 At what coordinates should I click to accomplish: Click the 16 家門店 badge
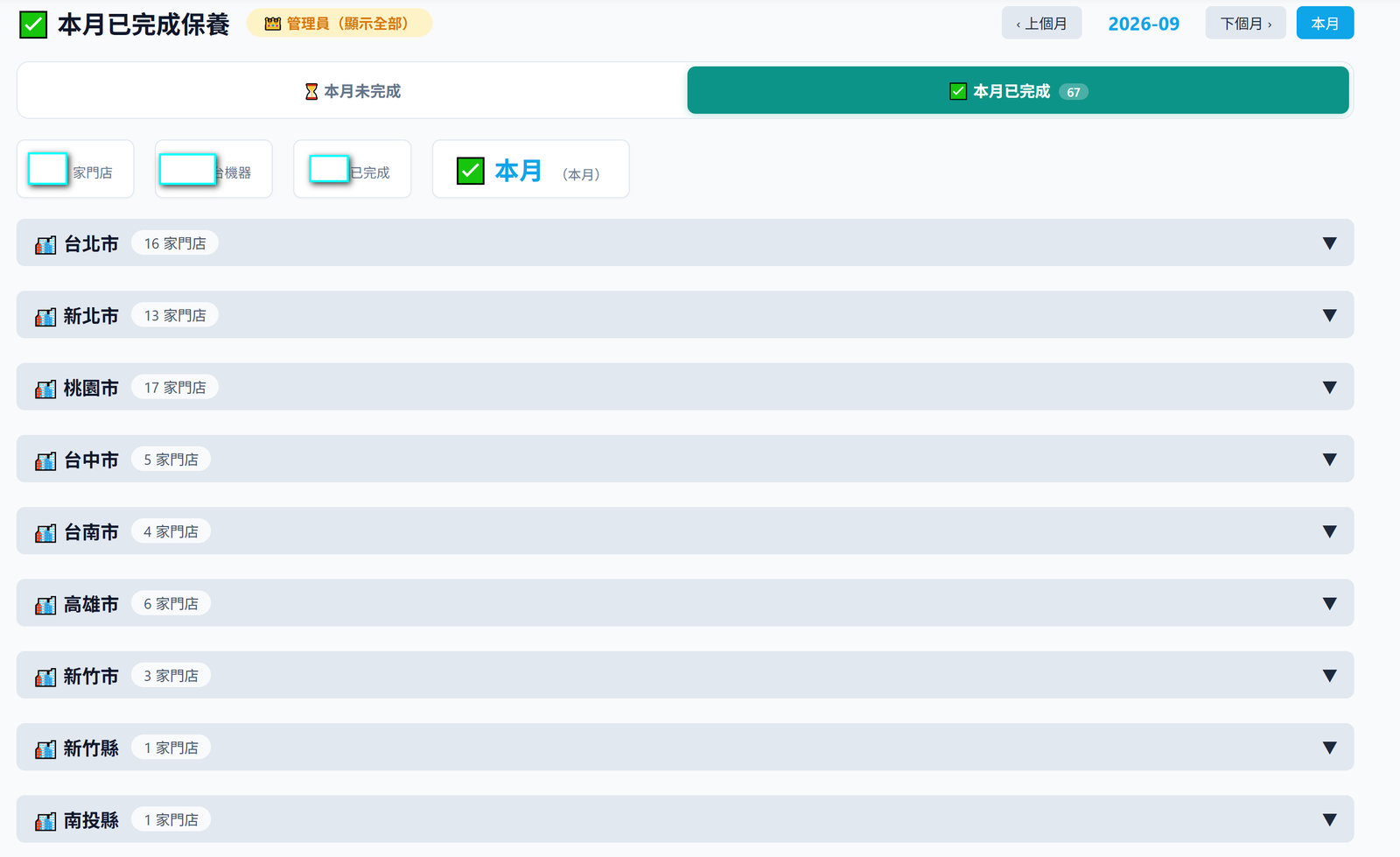point(175,243)
